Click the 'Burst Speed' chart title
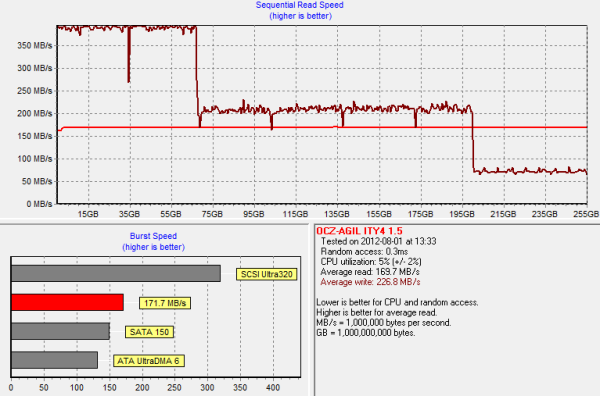Image resolution: width=600 pixels, height=396 pixels. click(153, 236)
